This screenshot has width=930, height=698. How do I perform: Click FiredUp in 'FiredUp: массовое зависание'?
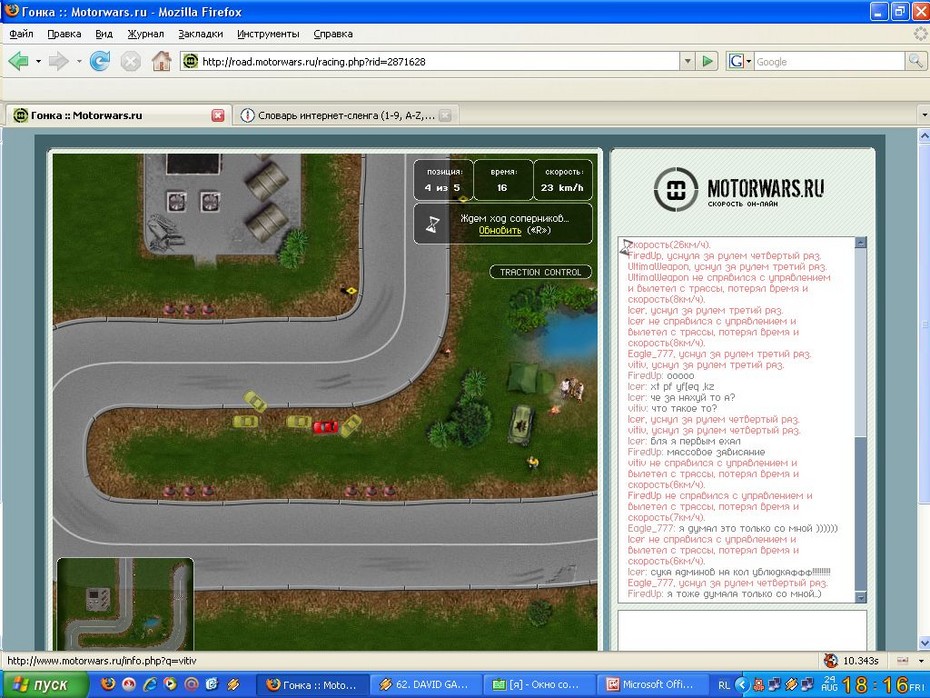coord(645,452)
